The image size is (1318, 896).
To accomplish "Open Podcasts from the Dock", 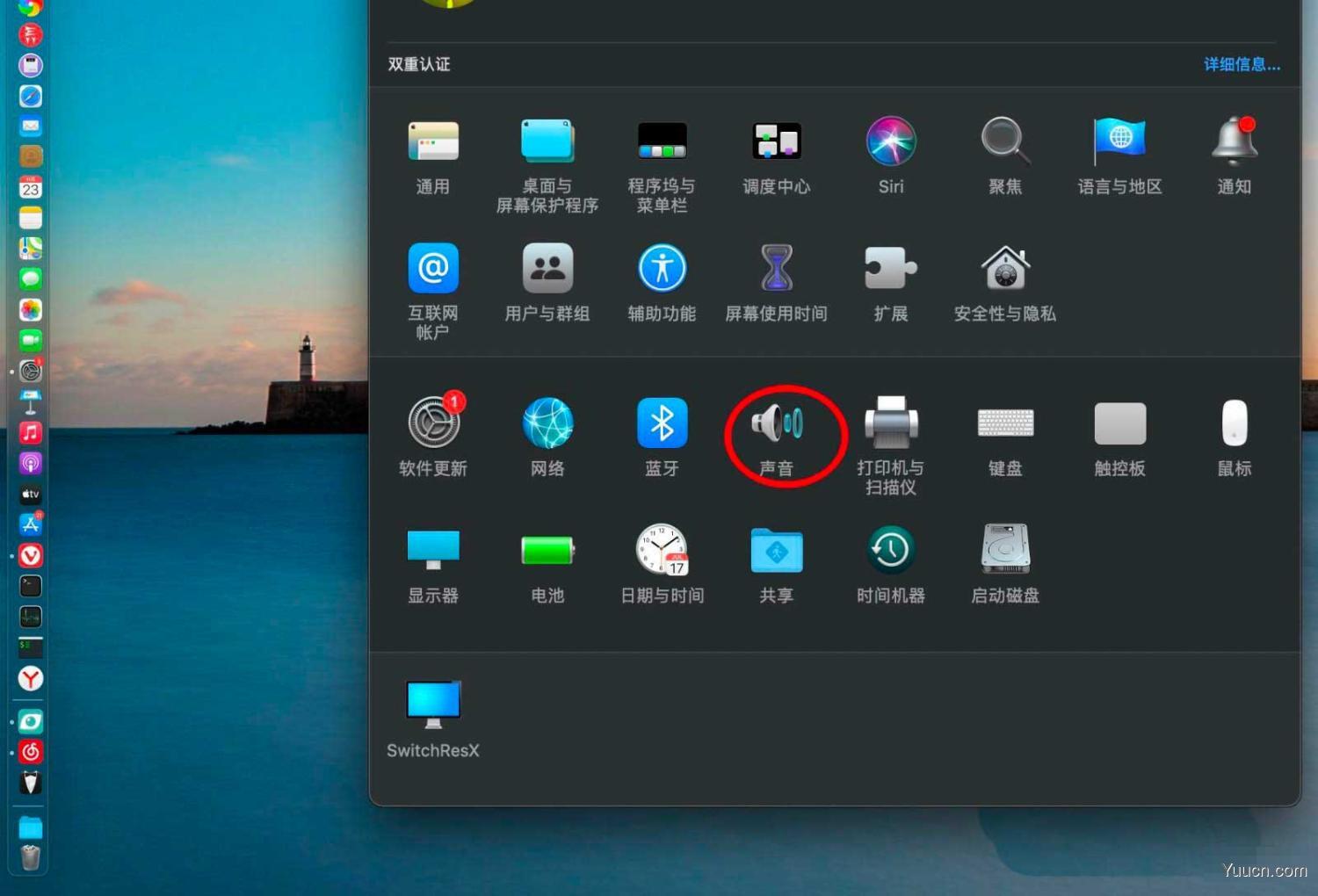I will (31, 463).
